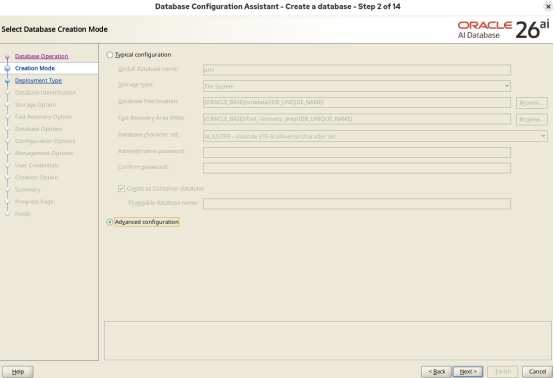
Task: Click the Administrative password field
Action: [x=357, y=152]
